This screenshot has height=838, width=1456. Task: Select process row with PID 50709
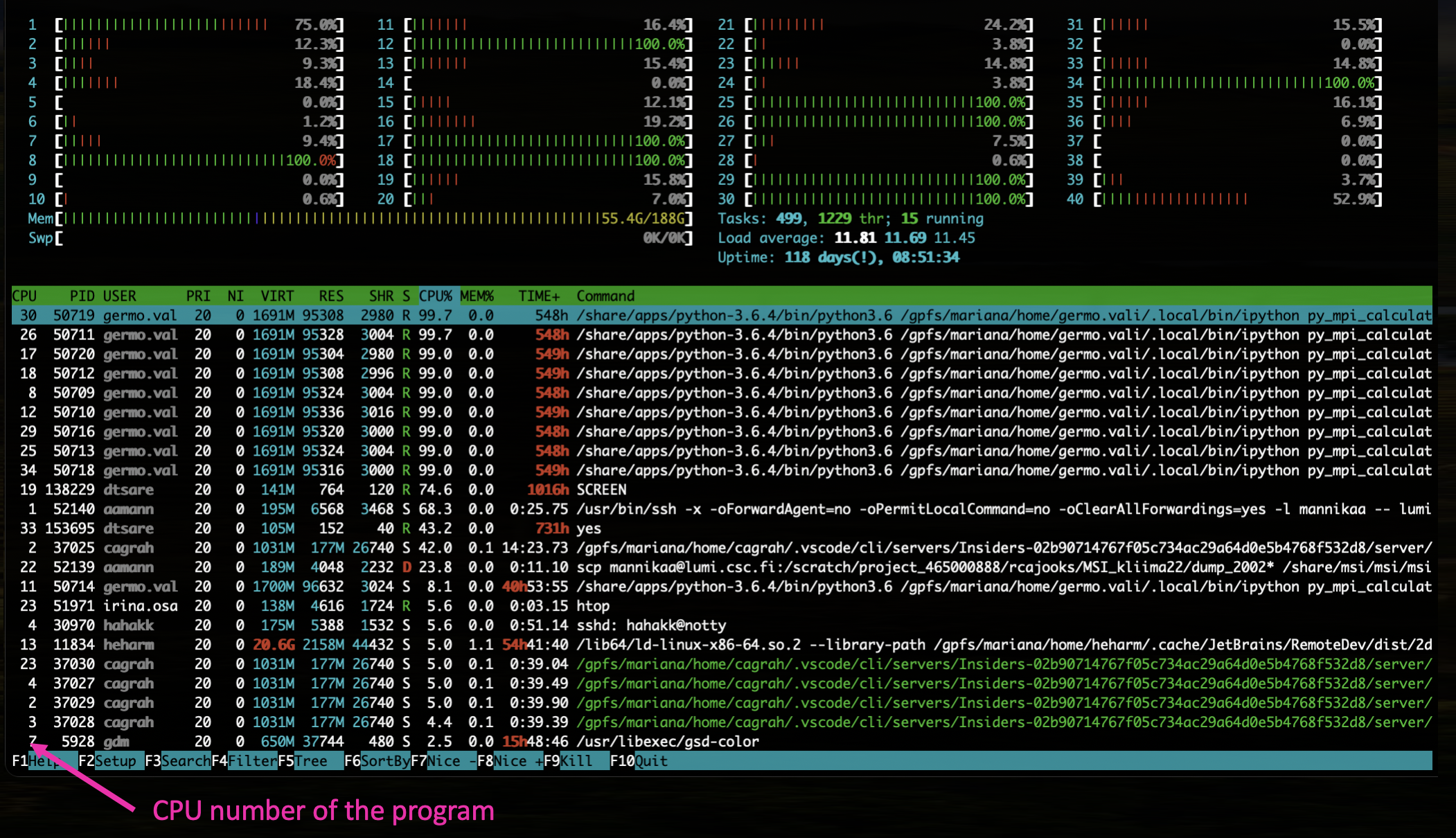click(722, 393)
